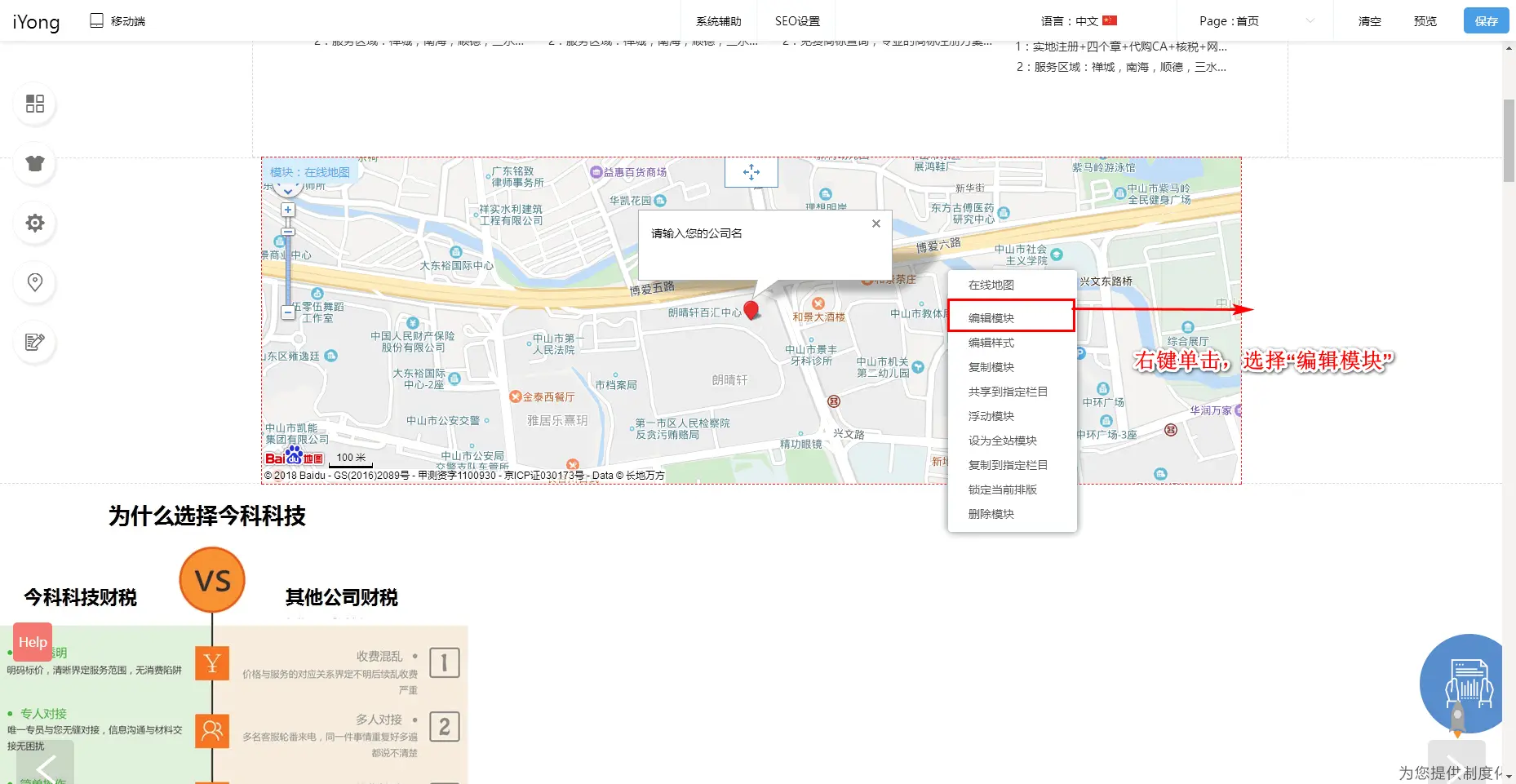This screenshot has width=1516, height=784.
Task: Click the red map location marker
Action: tap(751, 309)
